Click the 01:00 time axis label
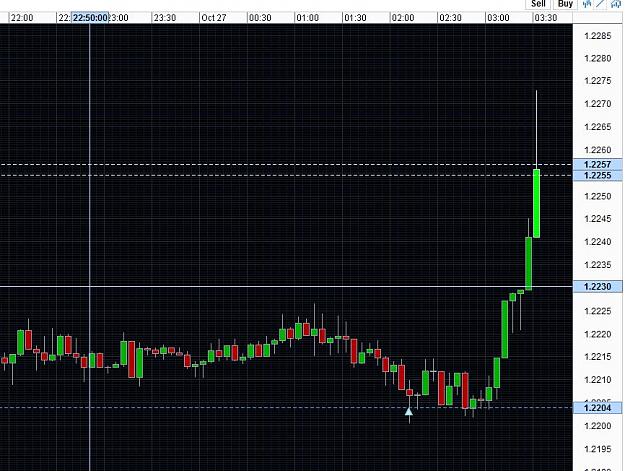Viewport: 625px width, 471px height. pyautogui.click(x=307, y=18)
